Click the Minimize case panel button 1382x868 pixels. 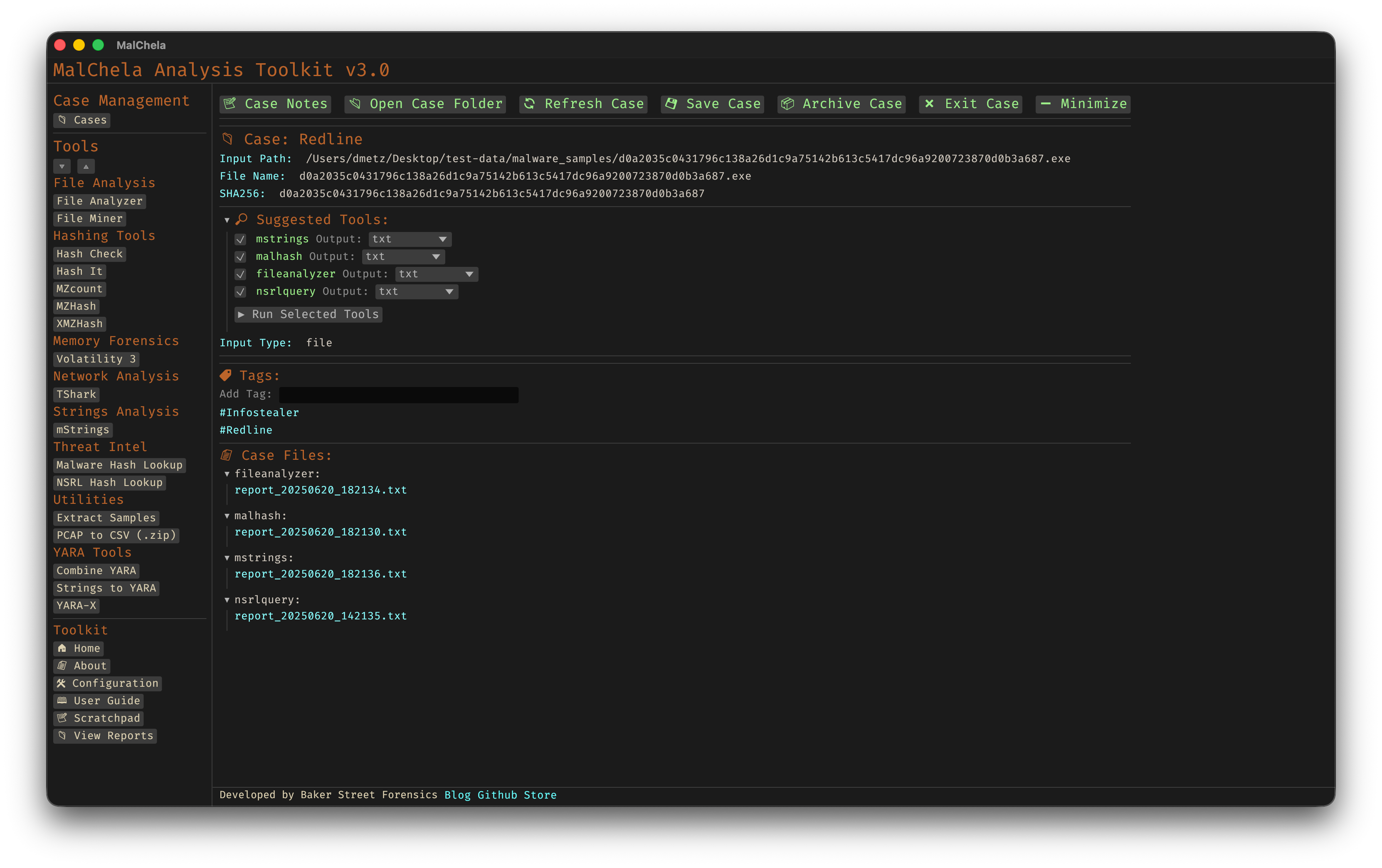pos(1083,104)
